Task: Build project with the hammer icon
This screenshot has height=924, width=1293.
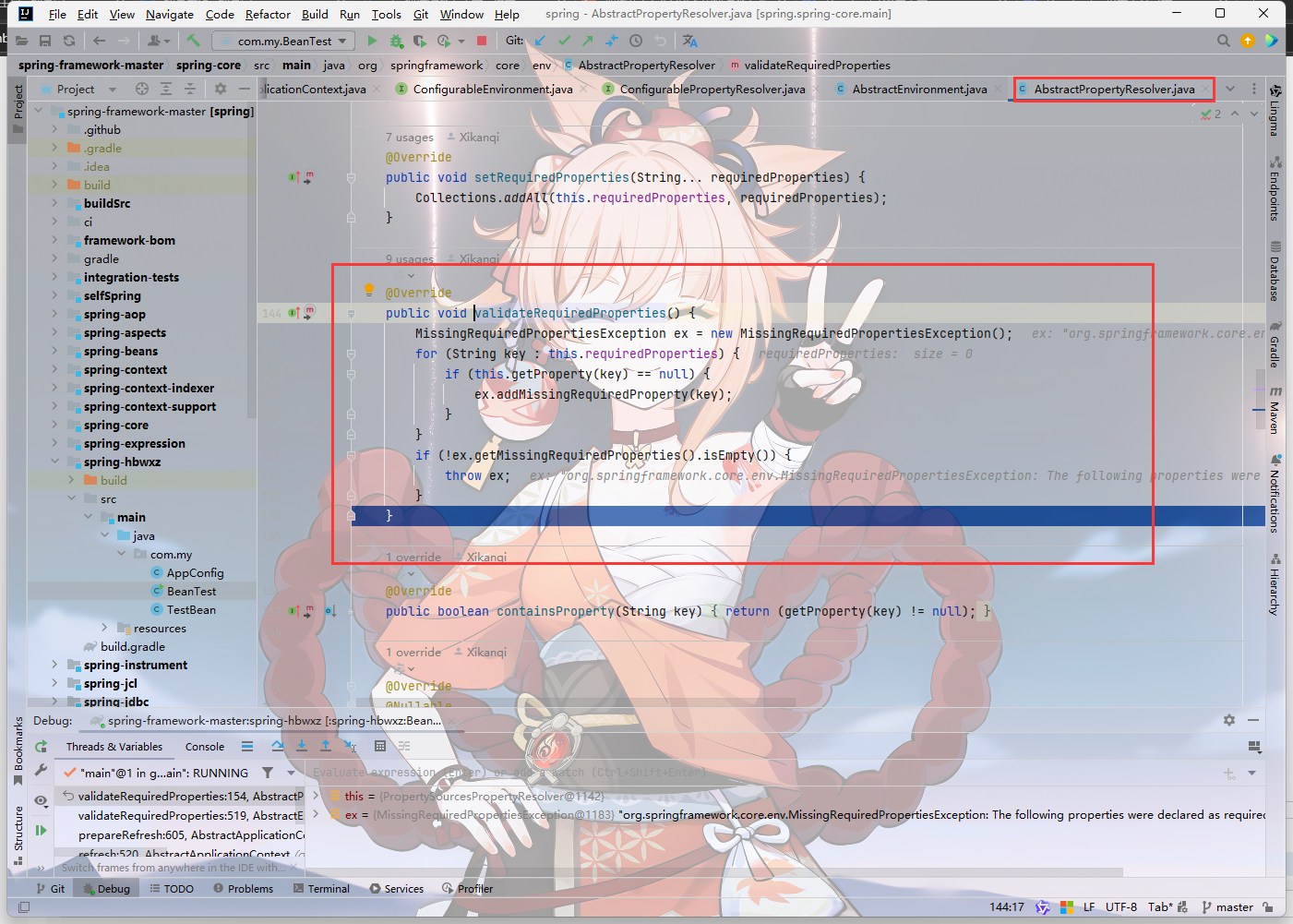Action: tap(193, 41)
